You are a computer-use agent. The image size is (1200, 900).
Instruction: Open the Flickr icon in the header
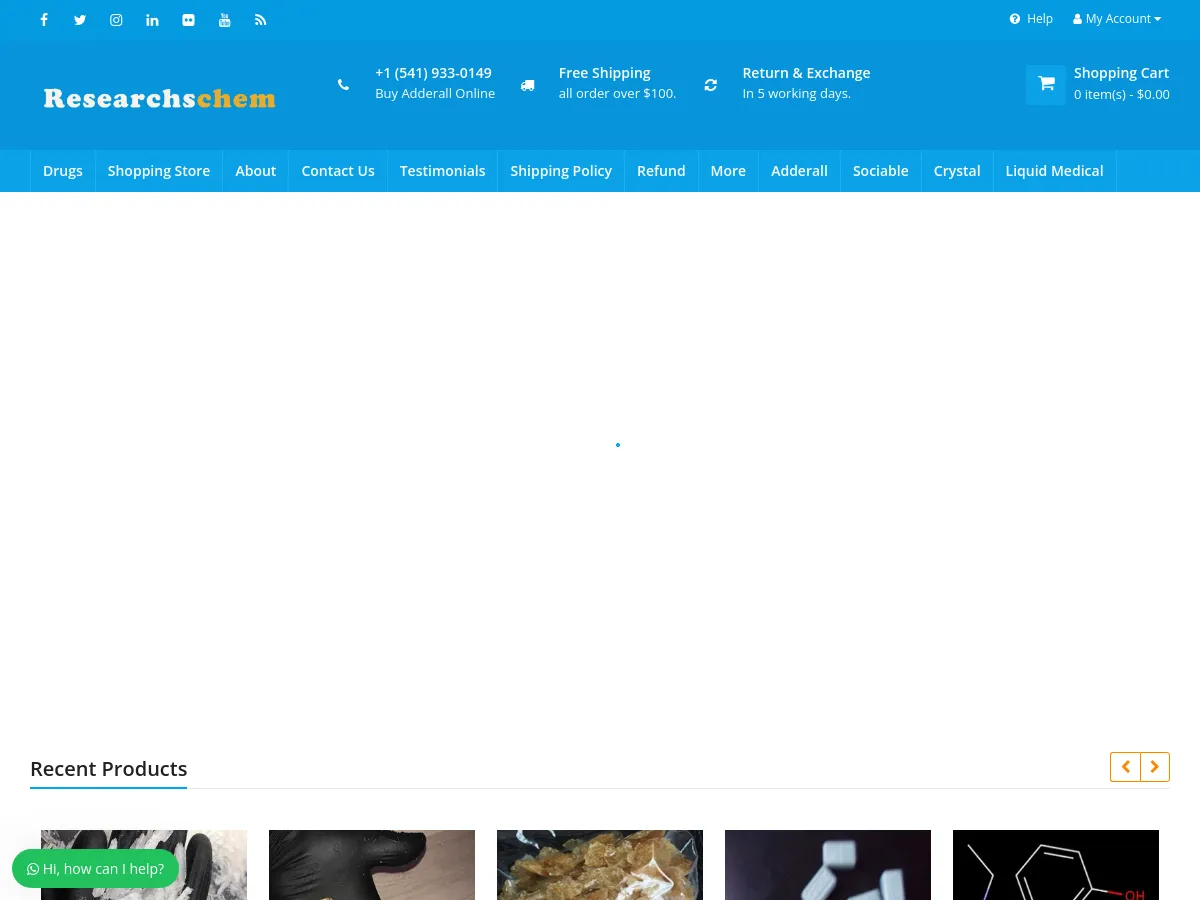click(188, 20)
